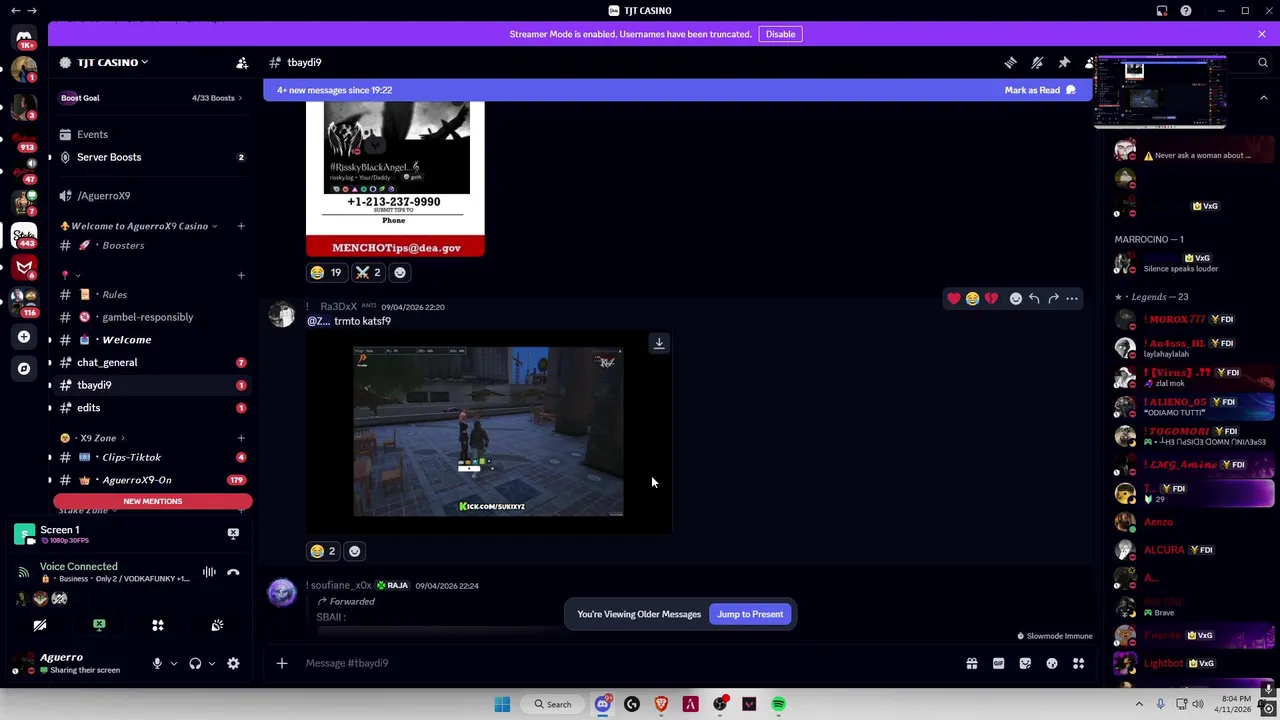Disconnect from voice call

click(233, 572)
